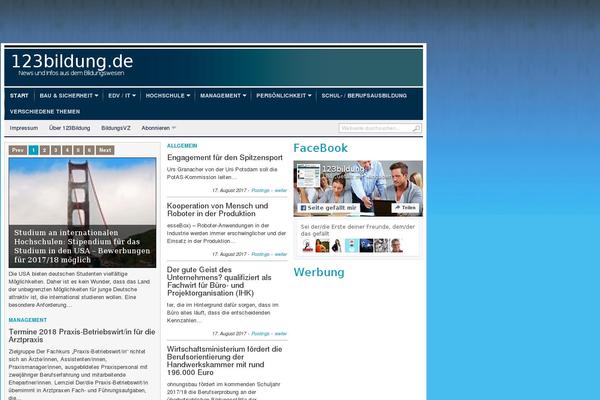Click weiter under Engagement für den Spitzensport
600x400 pixels.
(281, 190)
